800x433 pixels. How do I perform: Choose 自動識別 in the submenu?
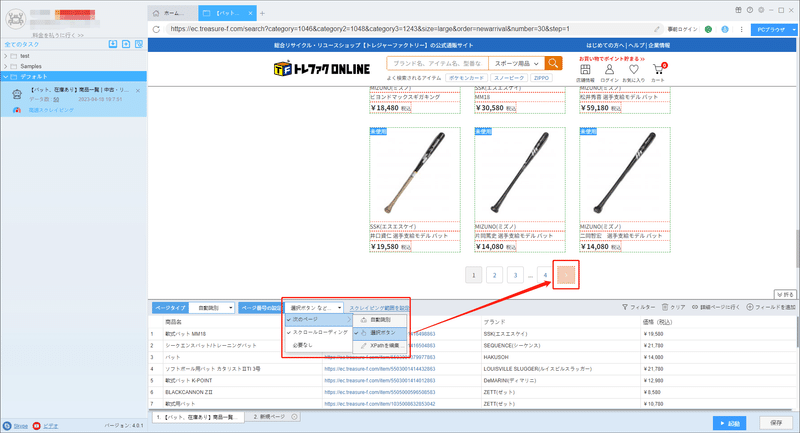point(380,320)
